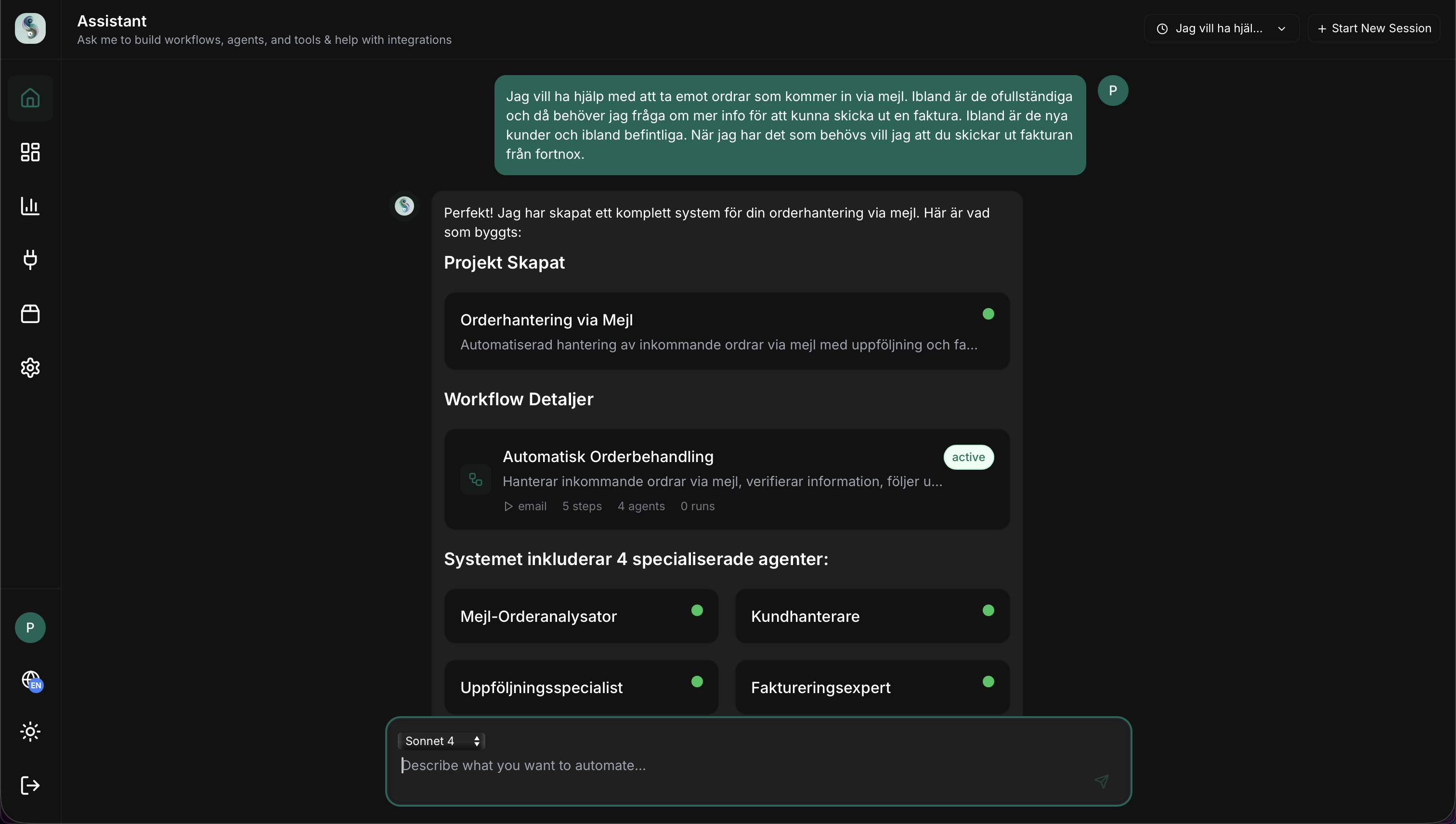Image resolution: width=1456 pixels, height=824 pixels.
Task: Select the Mejl-Orderanalysator agent card
Action: tap(581, 616)
